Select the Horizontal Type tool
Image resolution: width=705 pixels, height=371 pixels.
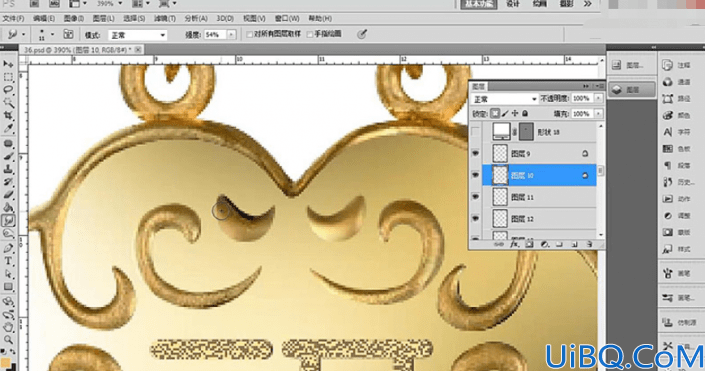pos(8,261)
